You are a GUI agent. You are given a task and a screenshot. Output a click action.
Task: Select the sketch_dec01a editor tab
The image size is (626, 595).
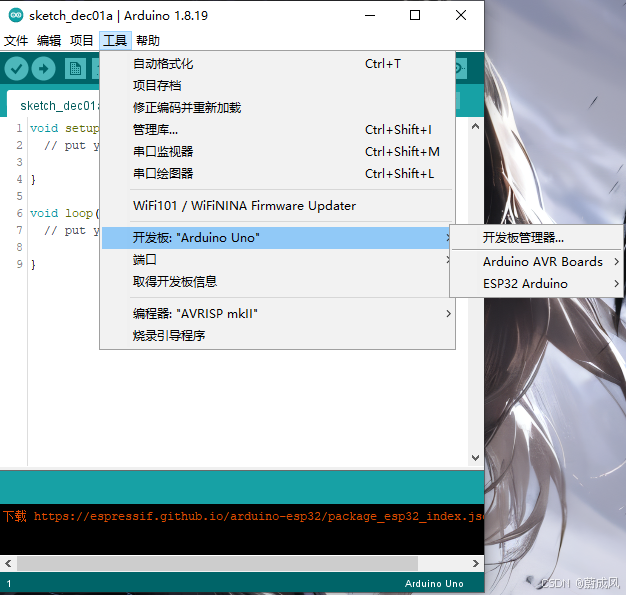(x=53, y=105)
